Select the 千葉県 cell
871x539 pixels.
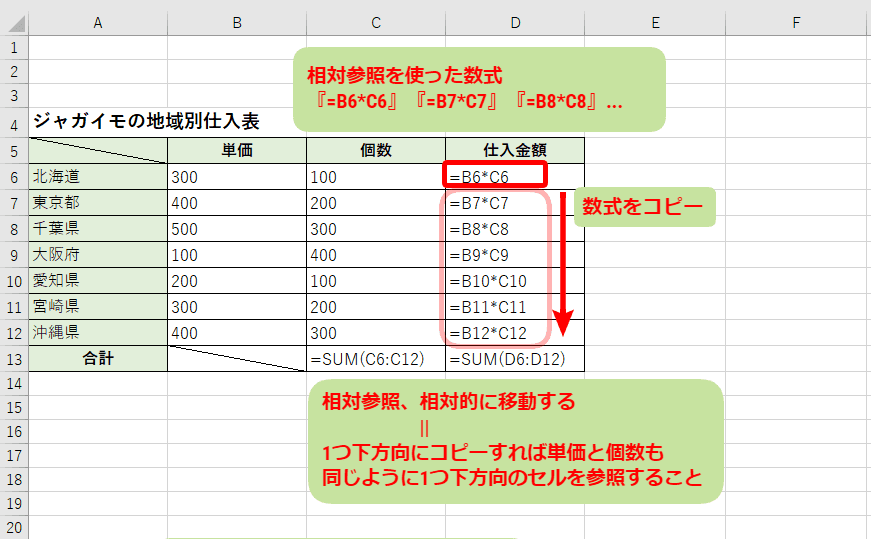pyautogui.click(x=98, y=228)
